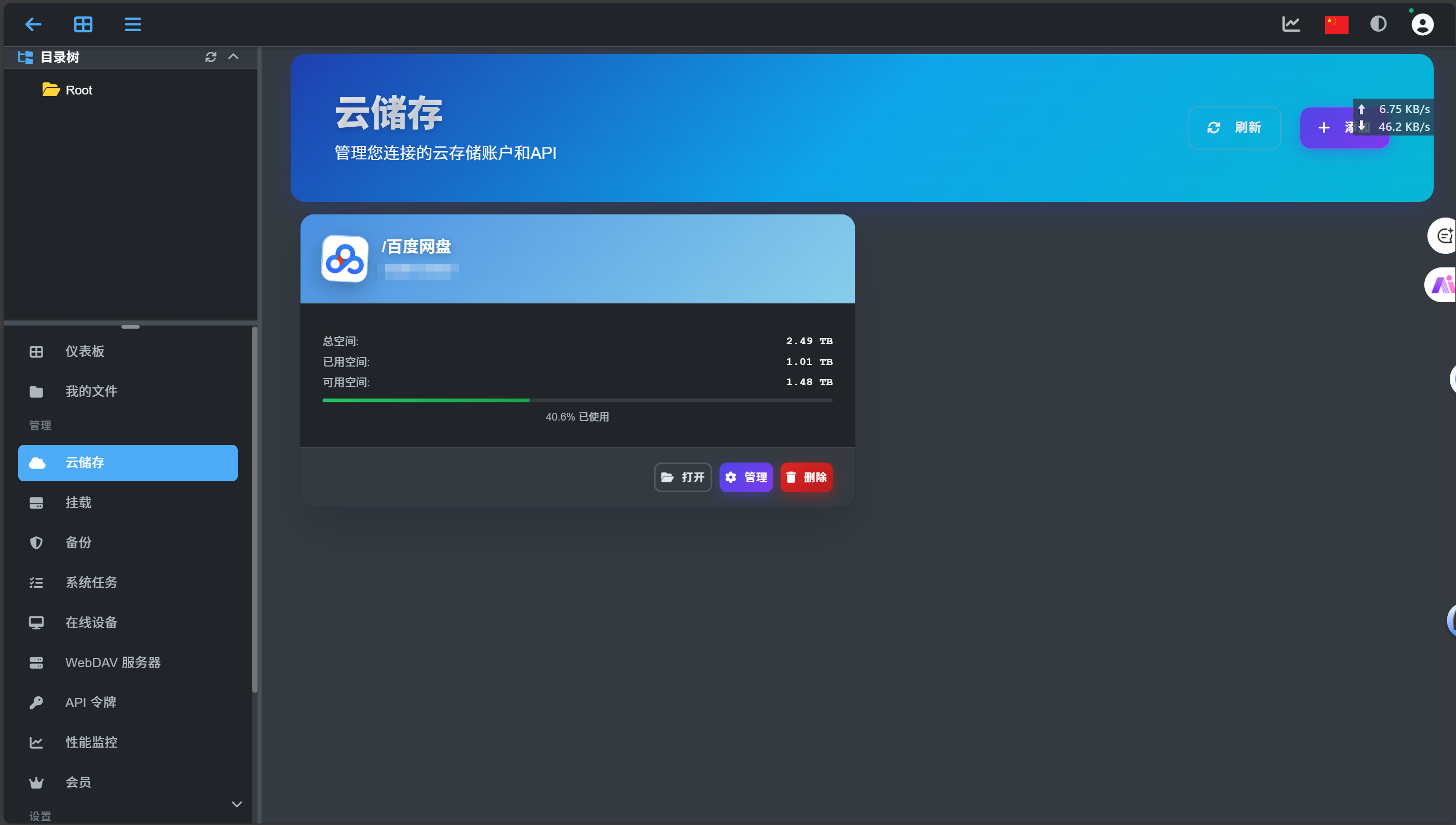Image resolution: width=1456 pixels, height=825 pixels.
Task: Refresh the directory tree
Action: point(211,57)
